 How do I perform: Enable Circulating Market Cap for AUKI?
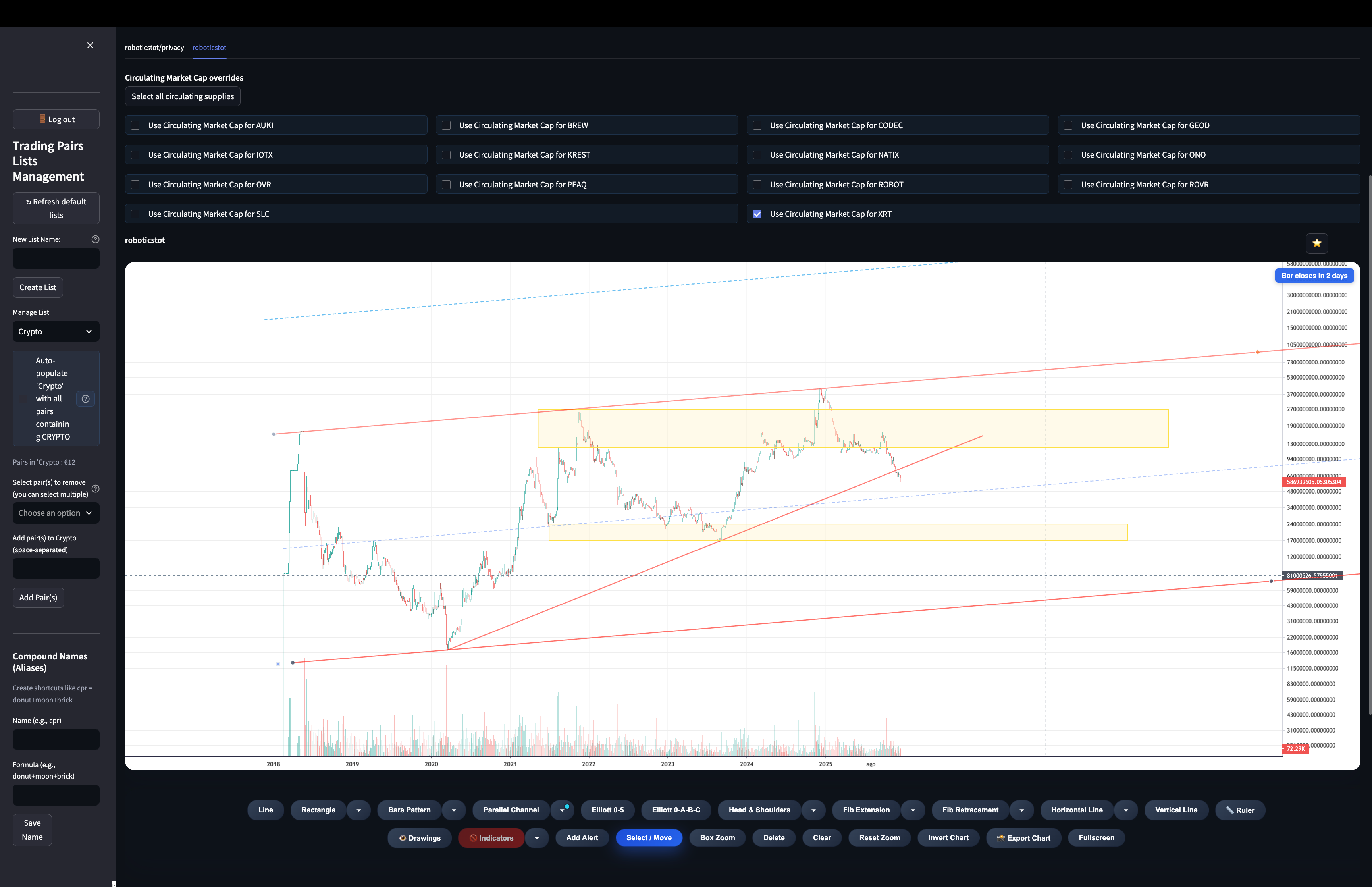tap(135, 125)
